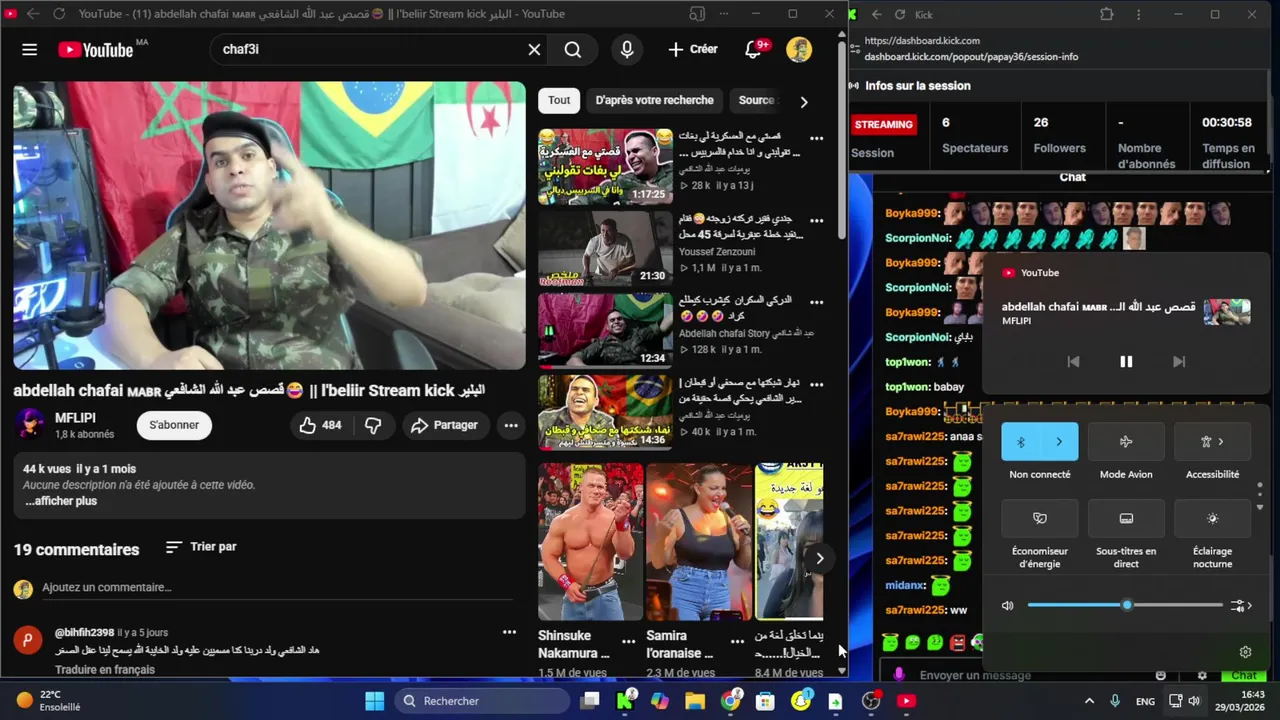Open the 12:34 Abdellah chafai Story thumbnail
This screenshot has height=720, width=1280.
pos(605,332)
